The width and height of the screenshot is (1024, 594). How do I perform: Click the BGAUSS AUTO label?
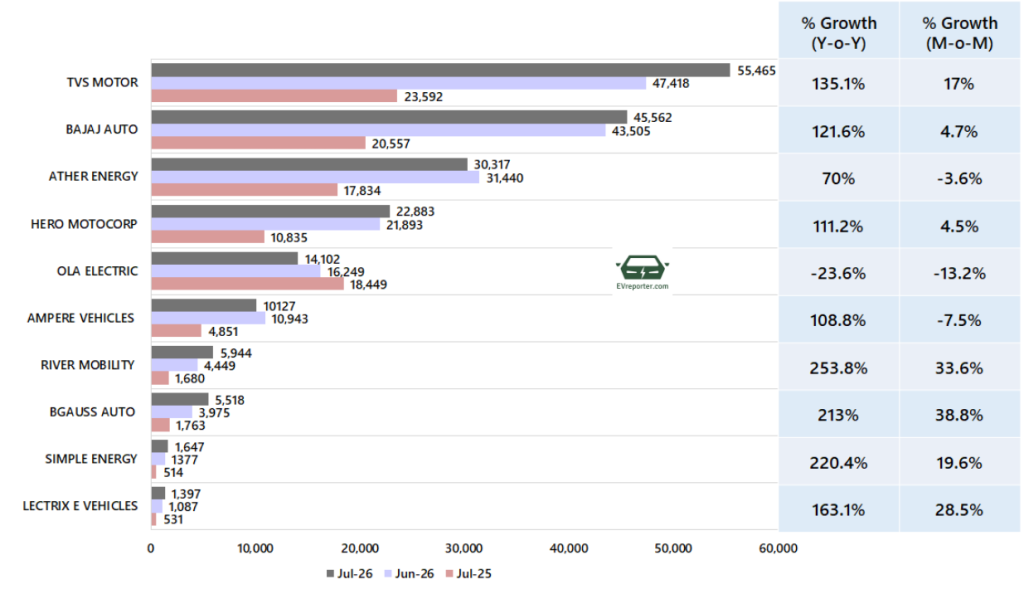pyautogui.click(x=92, y=412)
